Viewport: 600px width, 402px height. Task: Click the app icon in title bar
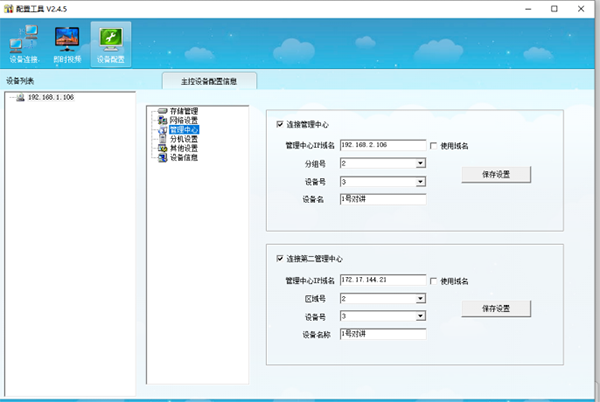point(8,8)
